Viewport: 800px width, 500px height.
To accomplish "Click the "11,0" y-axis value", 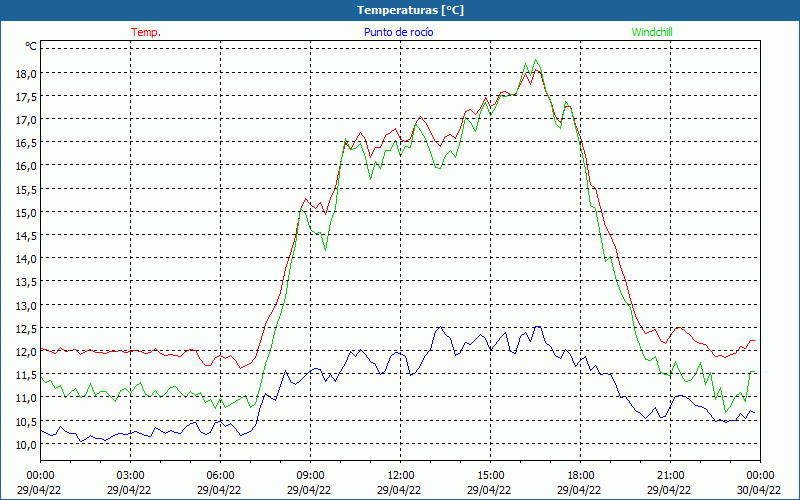I will pos(27,398).
